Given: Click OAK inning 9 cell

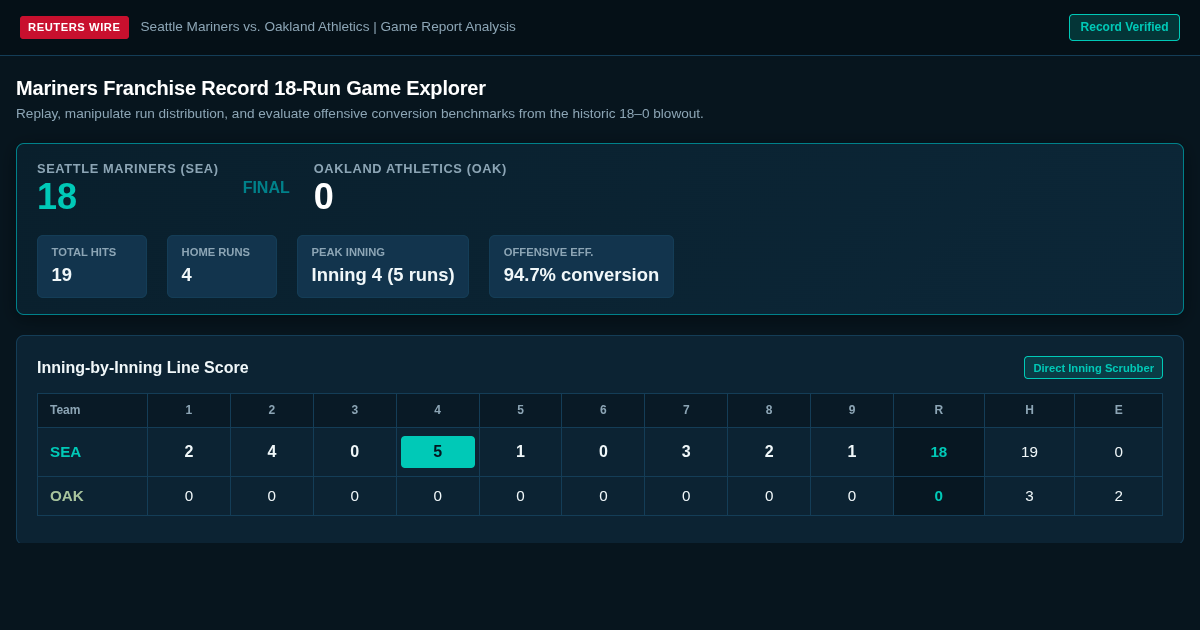Looking at the screenshot, I should 852,496.
